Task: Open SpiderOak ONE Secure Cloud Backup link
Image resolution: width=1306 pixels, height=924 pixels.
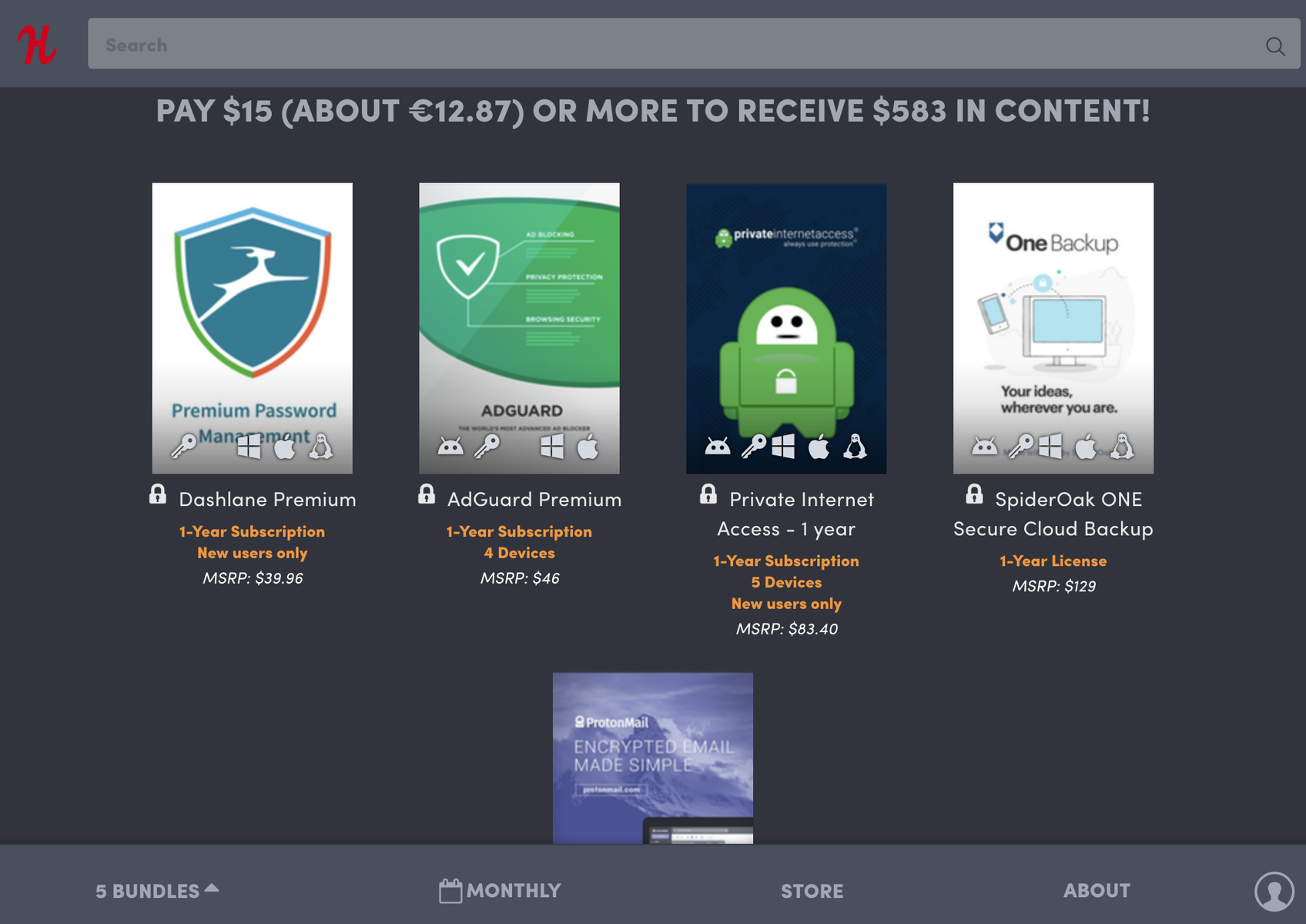Action: pyautogui.click(x=1053, y=514)
